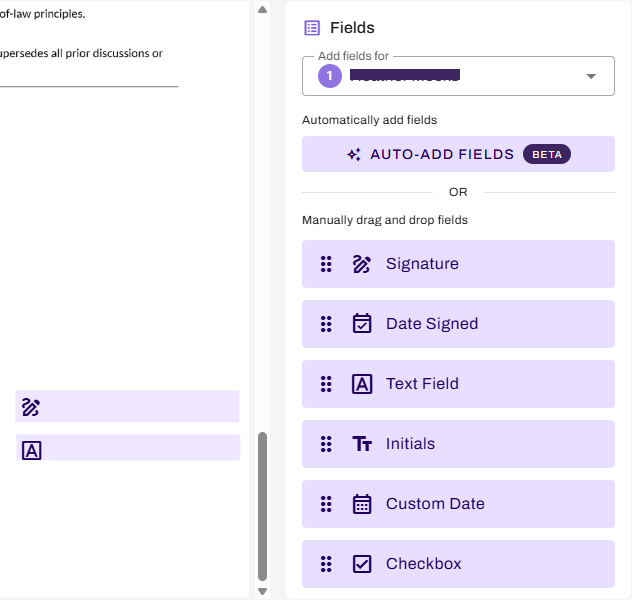Select the Checkbox field tile

pyautogui.click(x=458, y=564)
